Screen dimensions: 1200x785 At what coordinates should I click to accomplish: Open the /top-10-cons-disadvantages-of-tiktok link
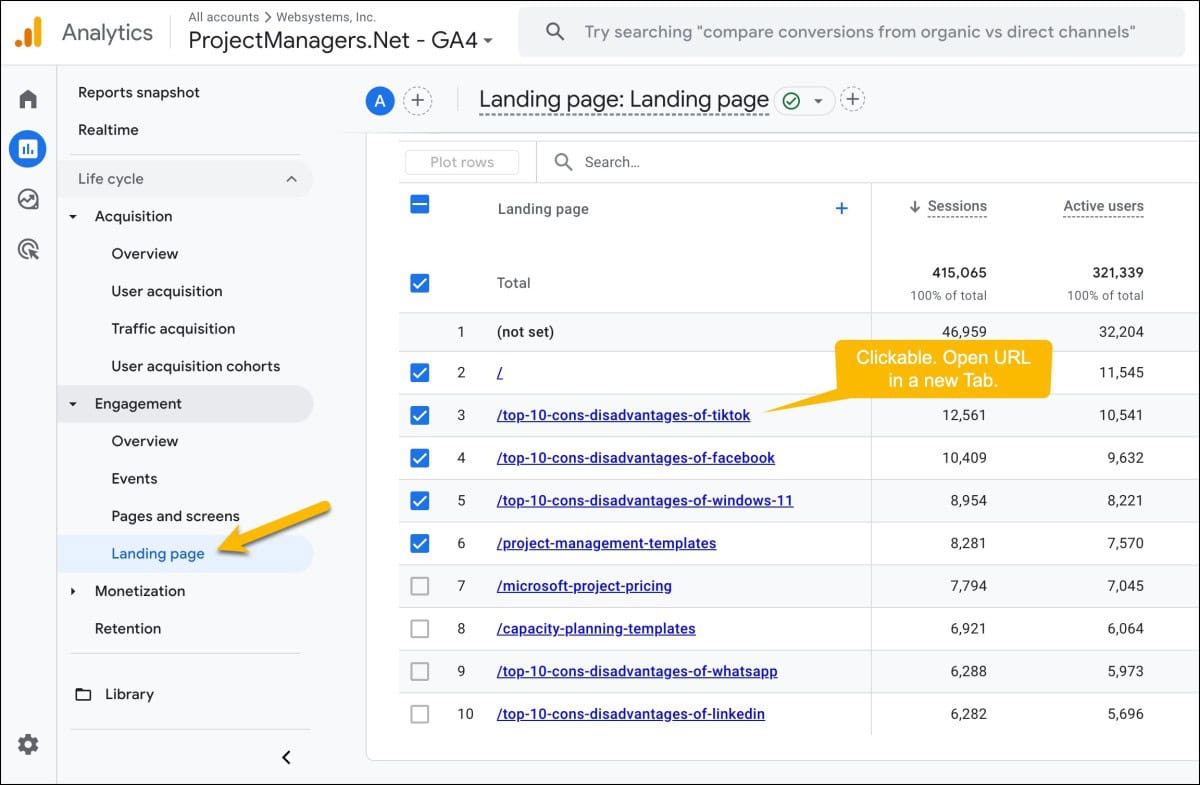click(623, 415)
